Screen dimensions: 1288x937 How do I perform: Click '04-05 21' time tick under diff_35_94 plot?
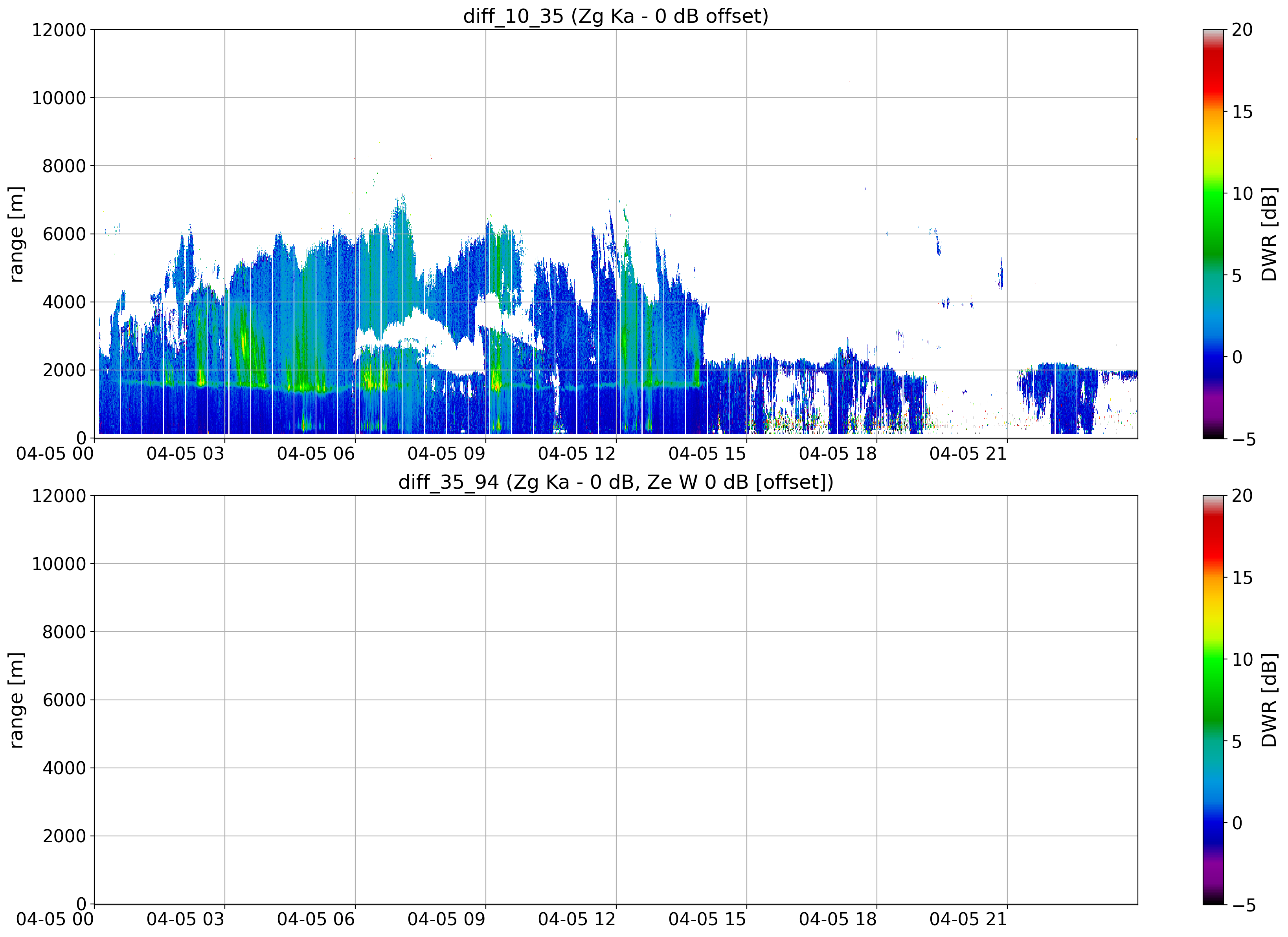point(968,919)
